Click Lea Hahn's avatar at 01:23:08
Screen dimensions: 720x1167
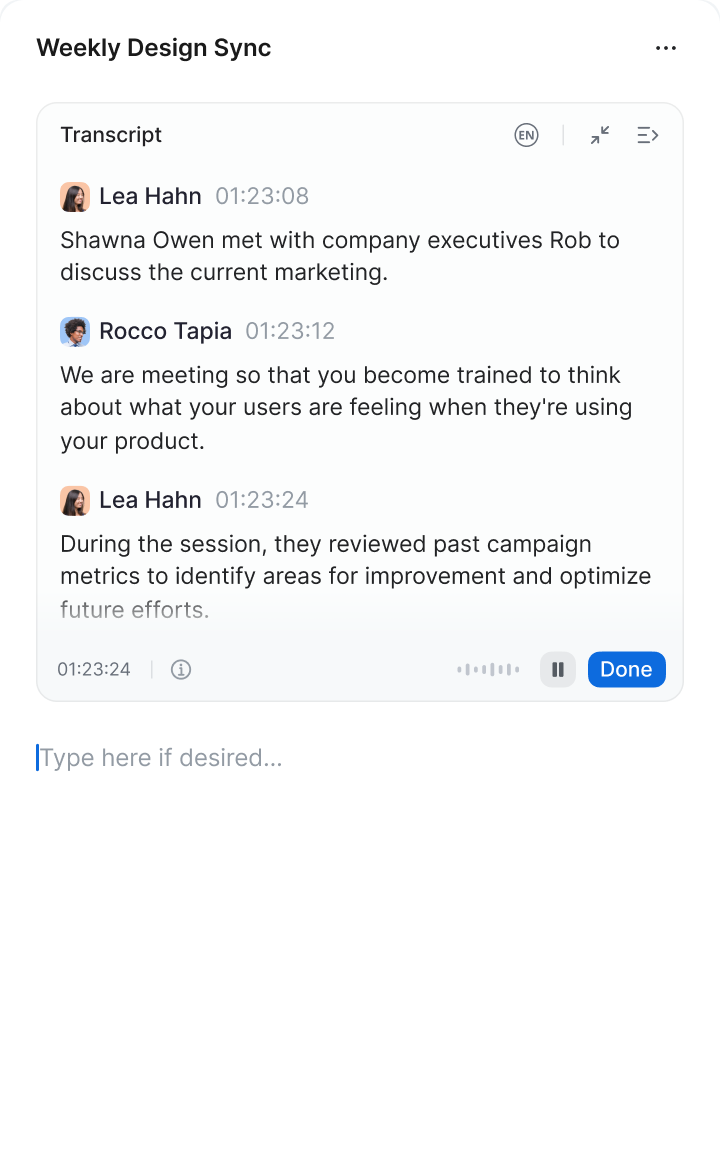pos(75,197)
